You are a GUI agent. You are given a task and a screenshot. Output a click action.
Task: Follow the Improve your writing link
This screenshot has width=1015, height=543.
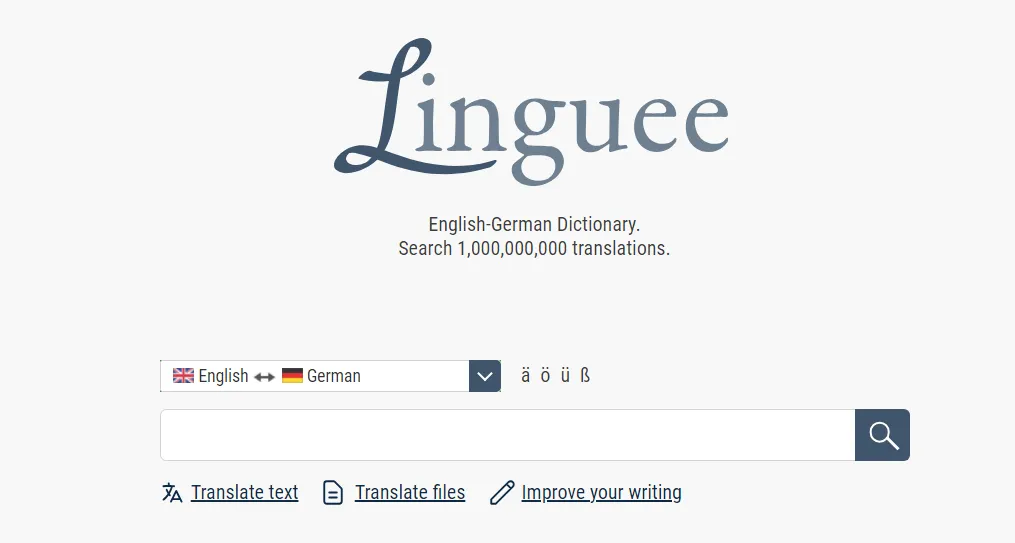coord(601,492)
